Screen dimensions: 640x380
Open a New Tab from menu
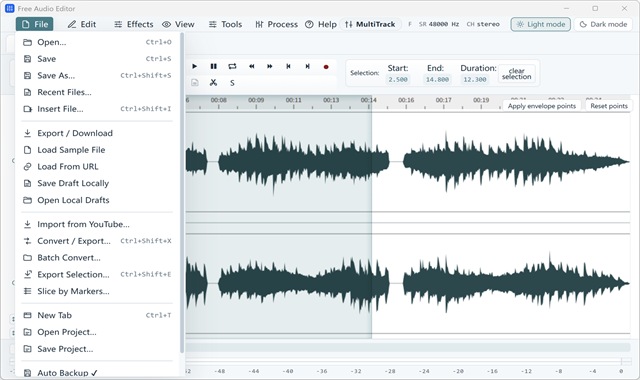click(x=97, y=315)
